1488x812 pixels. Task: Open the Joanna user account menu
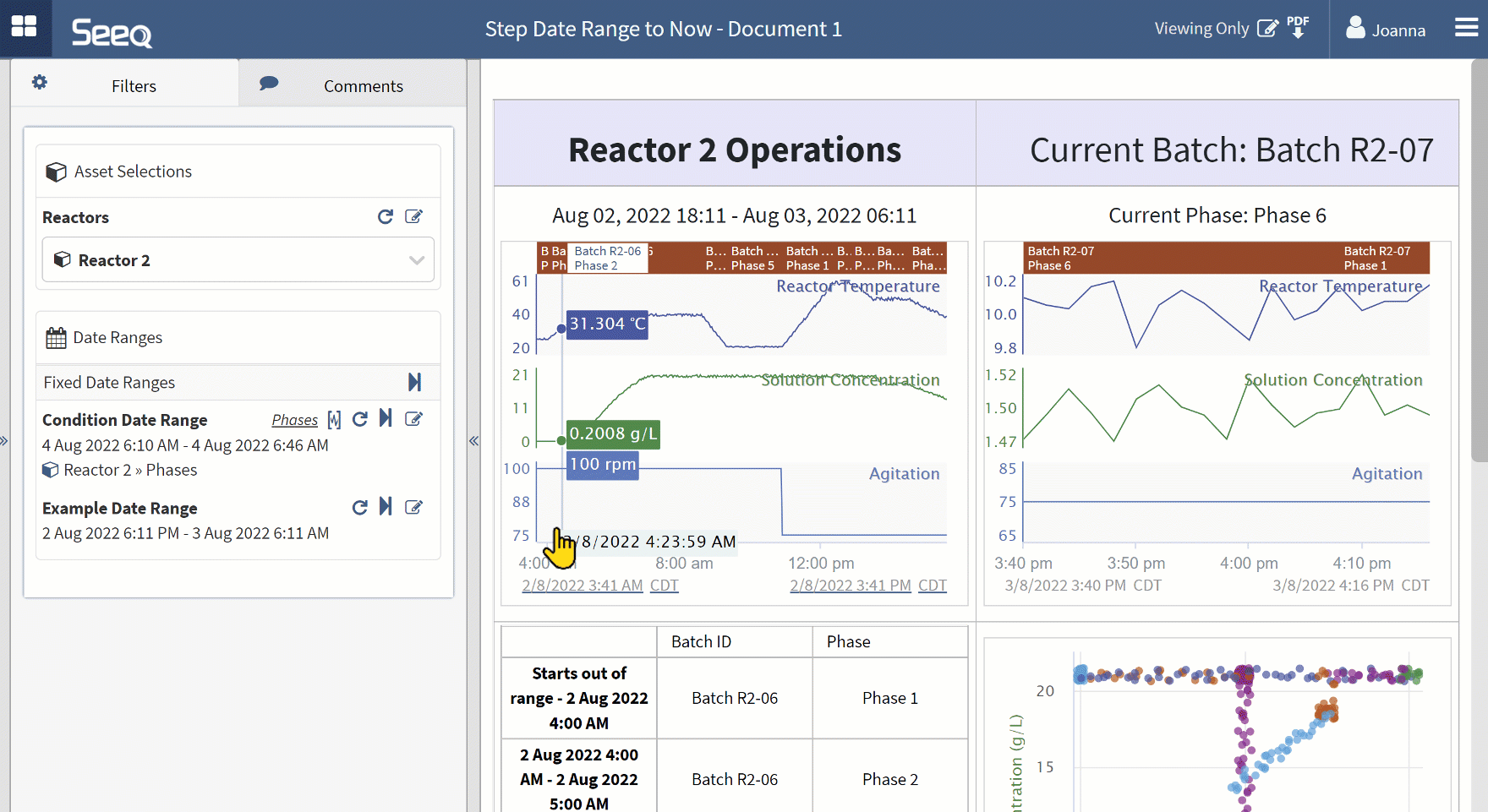pos(1386,30)
